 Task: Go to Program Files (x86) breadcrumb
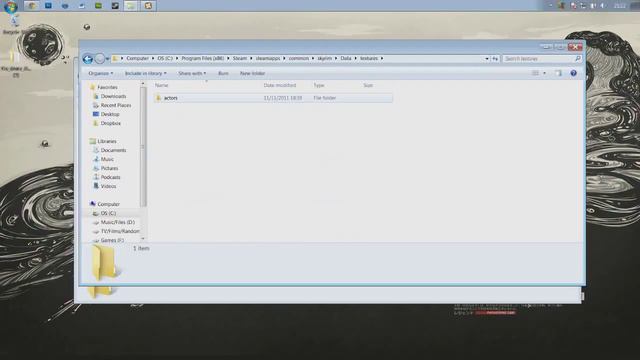click(202, 59)
